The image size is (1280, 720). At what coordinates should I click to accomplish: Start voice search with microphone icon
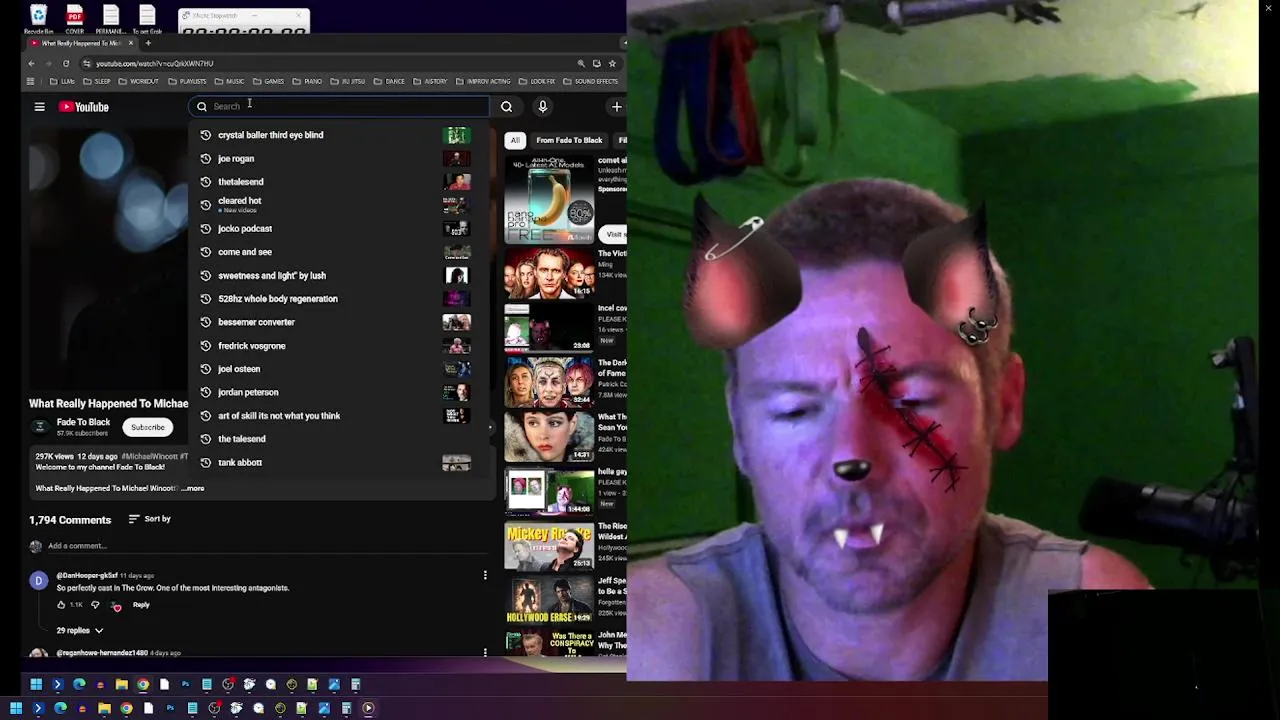(x=543, y=107)
